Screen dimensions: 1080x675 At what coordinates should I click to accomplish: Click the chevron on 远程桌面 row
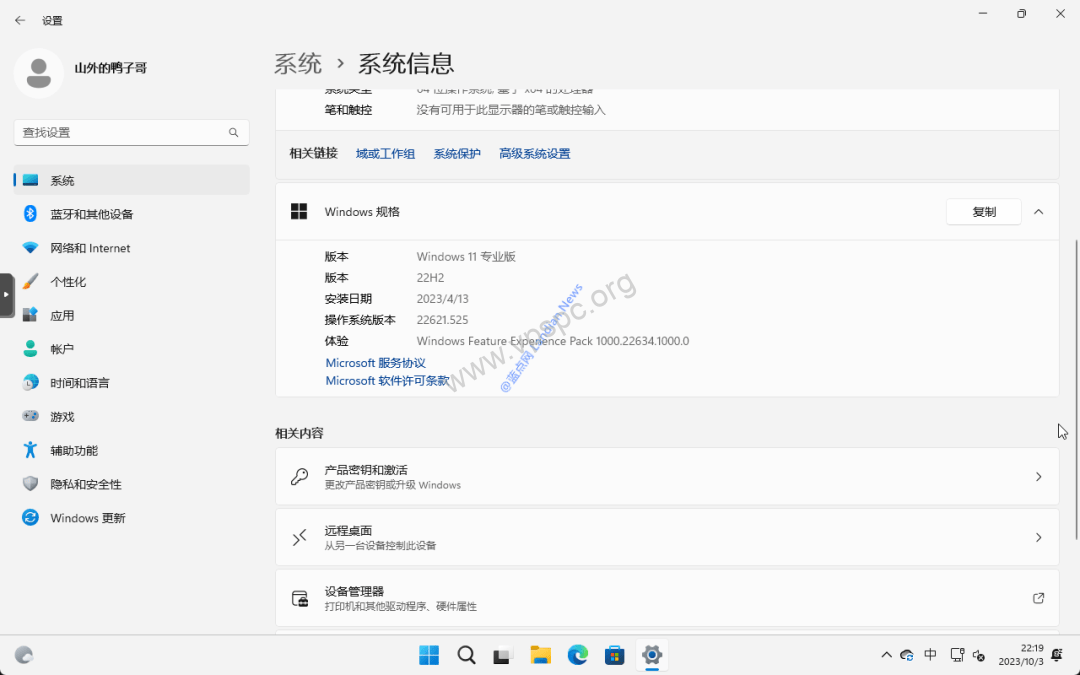1039,537
